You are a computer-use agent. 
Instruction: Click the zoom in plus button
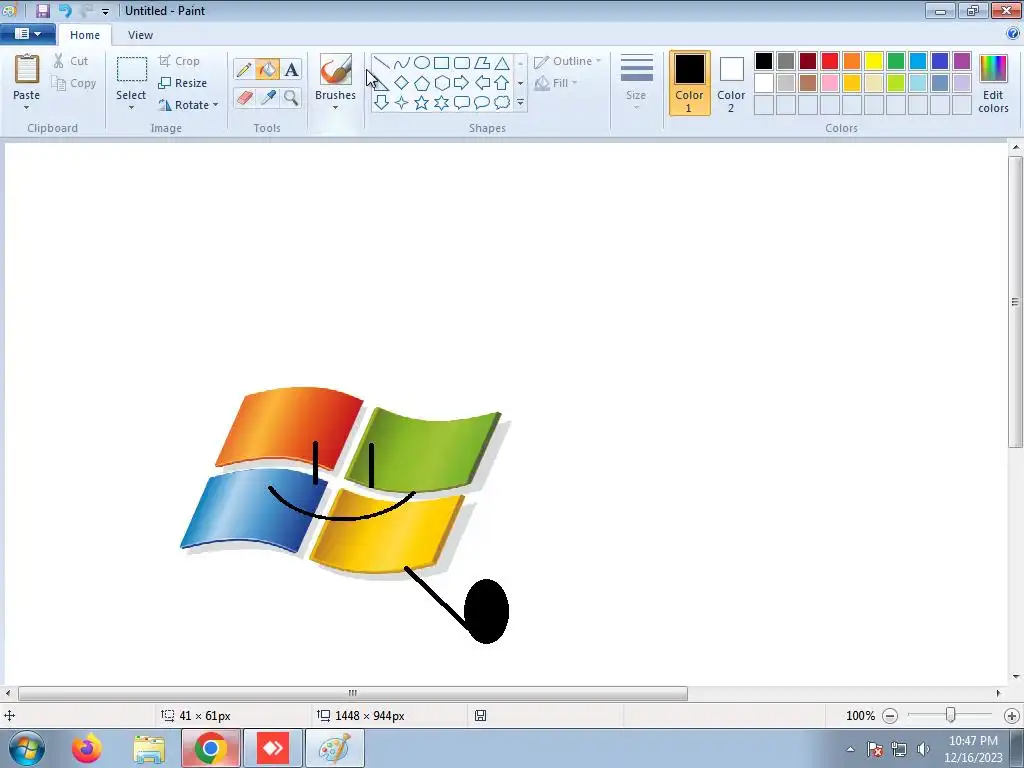[x=1012, y=716]
